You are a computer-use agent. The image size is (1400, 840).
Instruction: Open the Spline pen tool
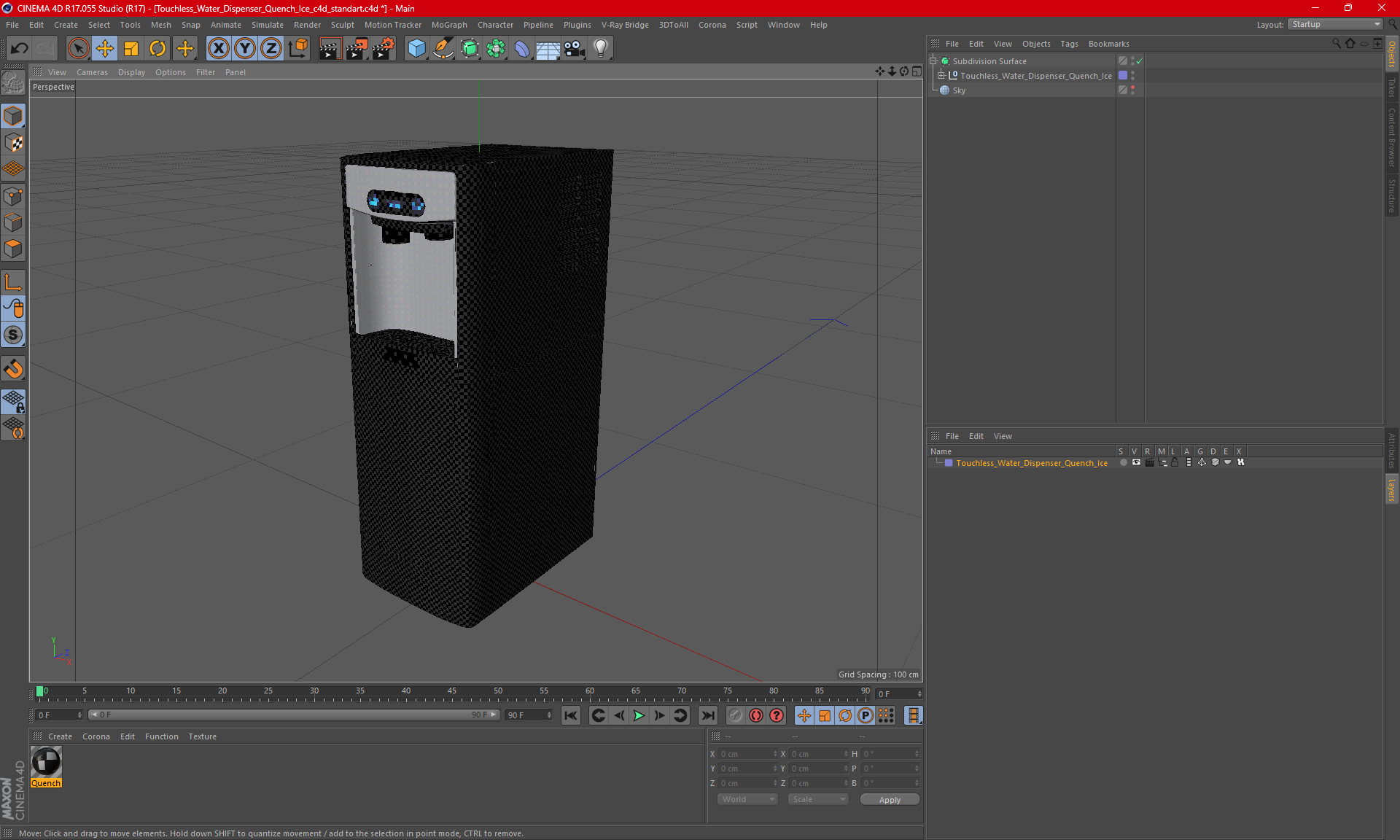coord(443,48)
